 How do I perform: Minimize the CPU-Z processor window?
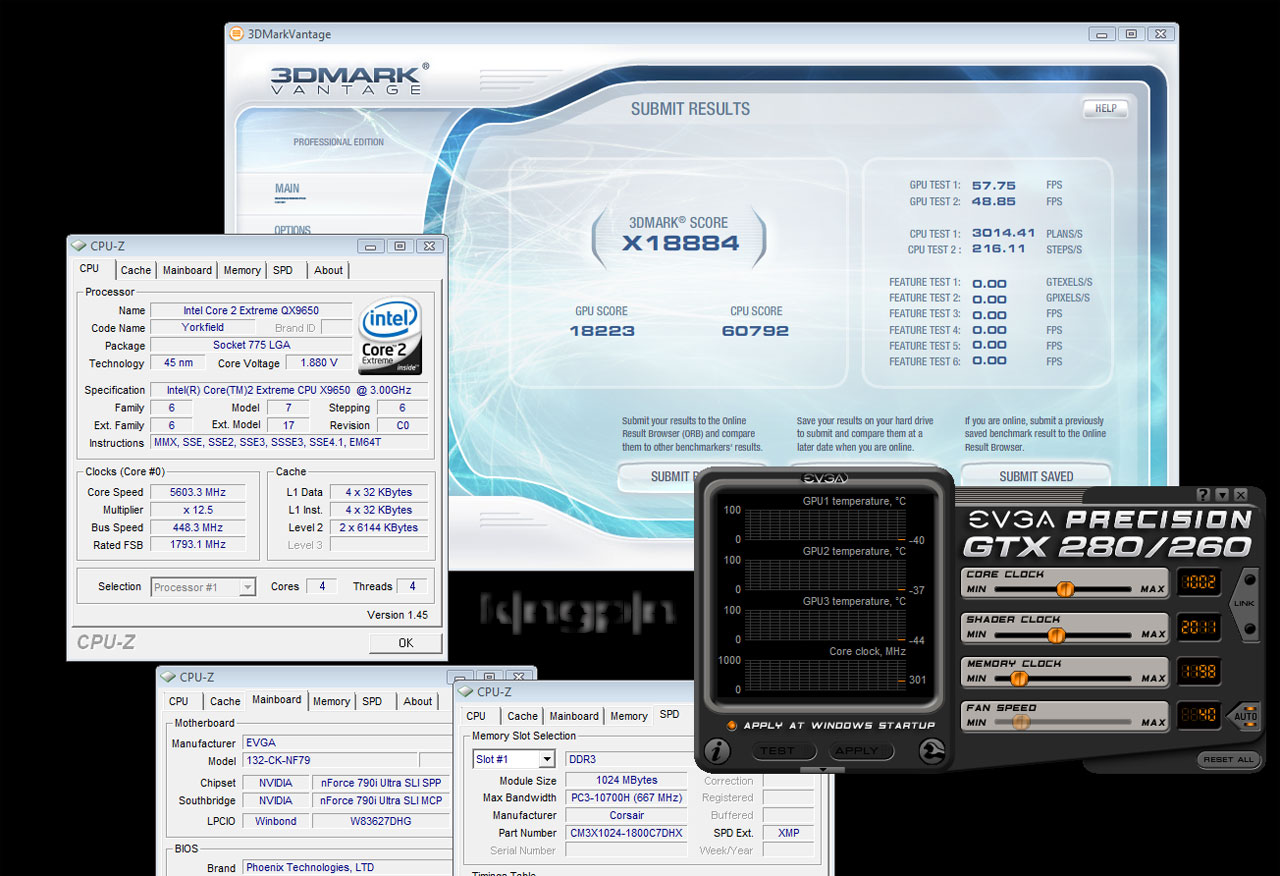coord(370,246)
